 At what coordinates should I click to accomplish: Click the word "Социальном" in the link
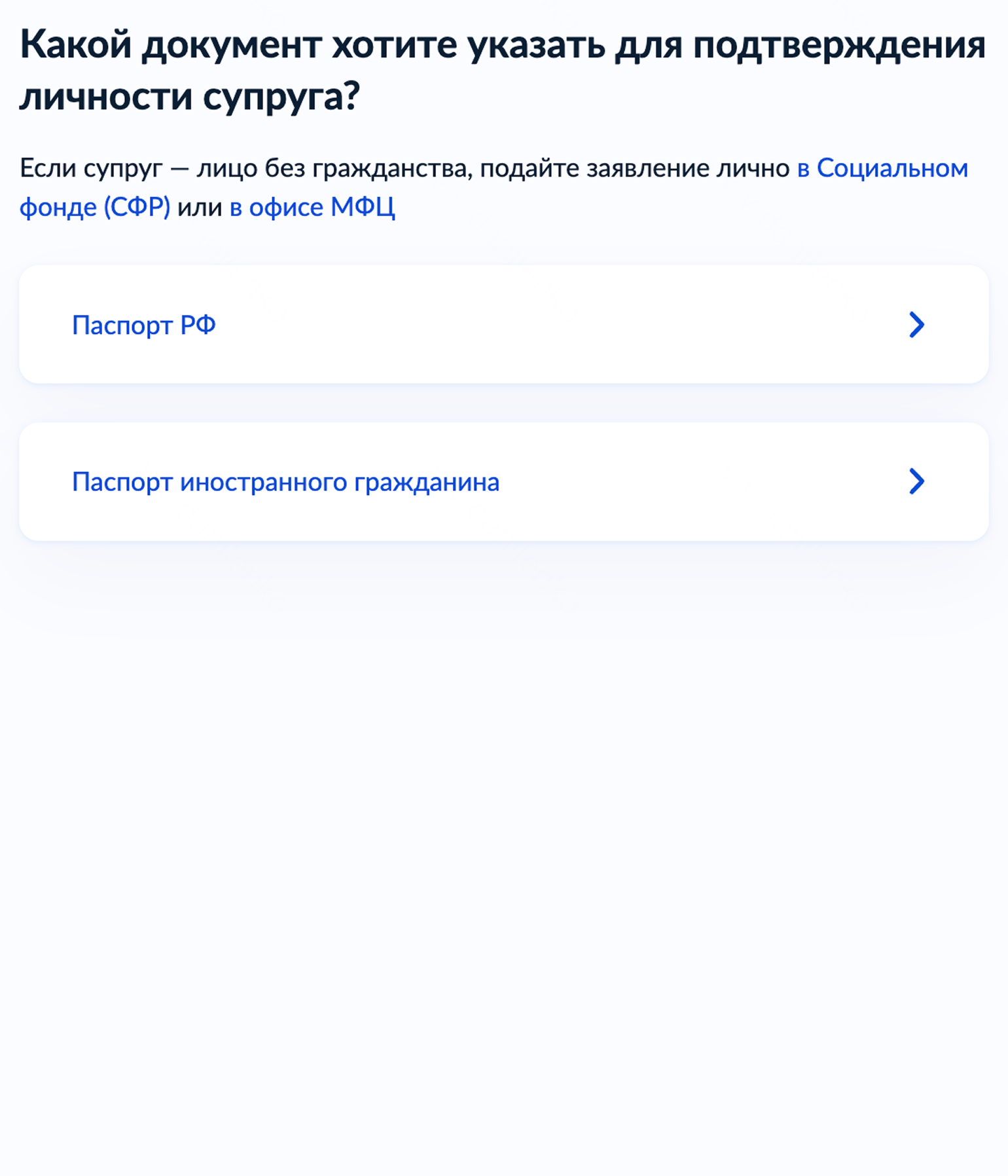[892, 169]
